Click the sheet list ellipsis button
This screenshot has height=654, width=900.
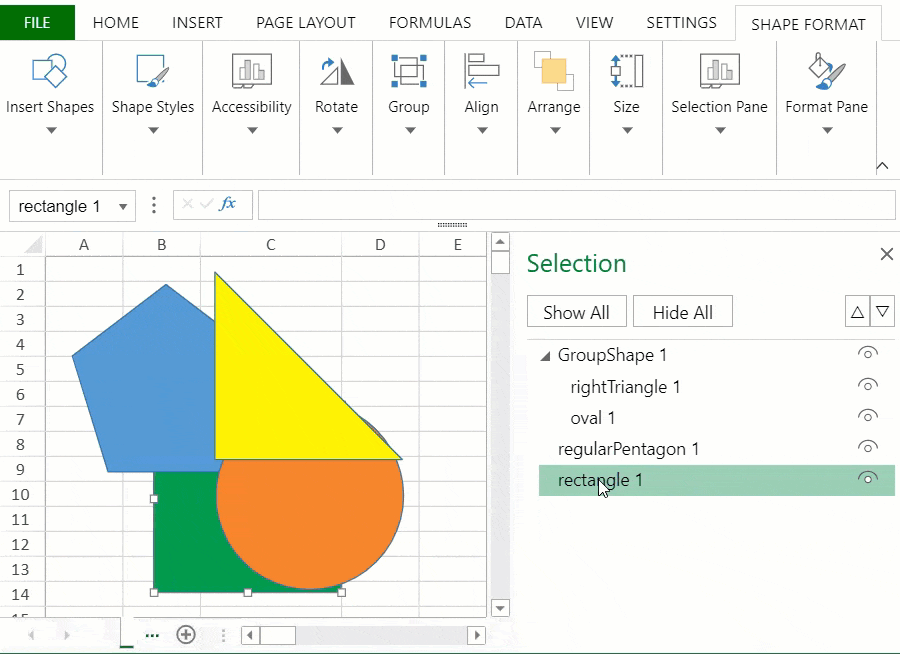point(152,635)
